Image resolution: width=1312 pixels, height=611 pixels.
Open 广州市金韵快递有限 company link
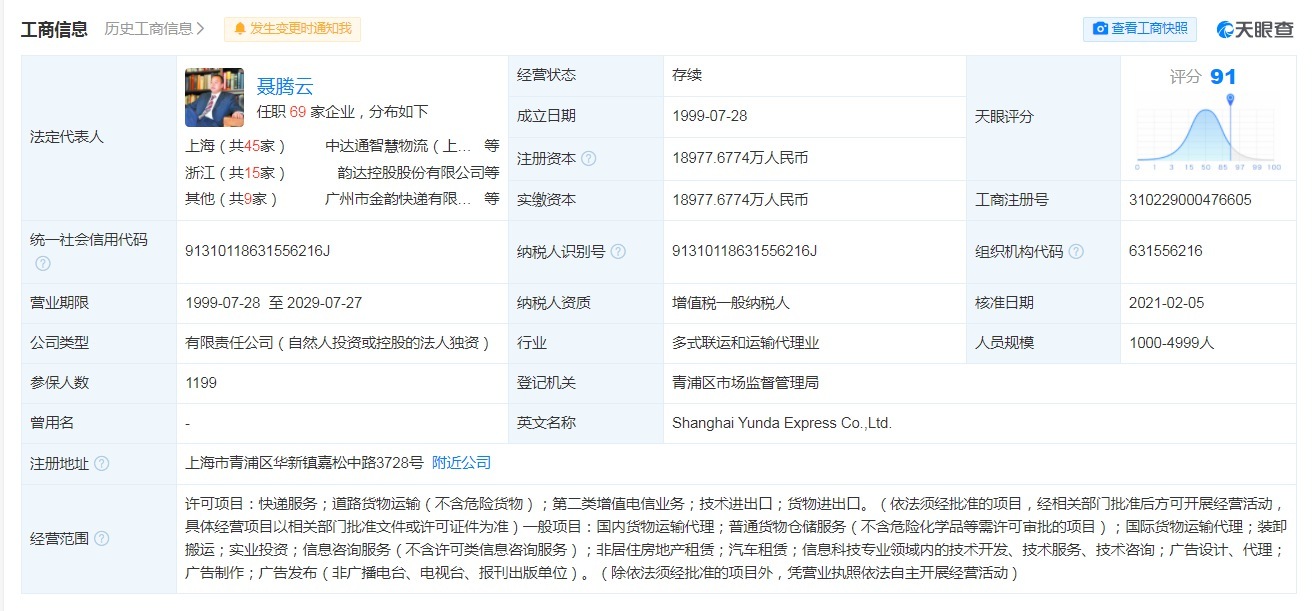[399, 199]
